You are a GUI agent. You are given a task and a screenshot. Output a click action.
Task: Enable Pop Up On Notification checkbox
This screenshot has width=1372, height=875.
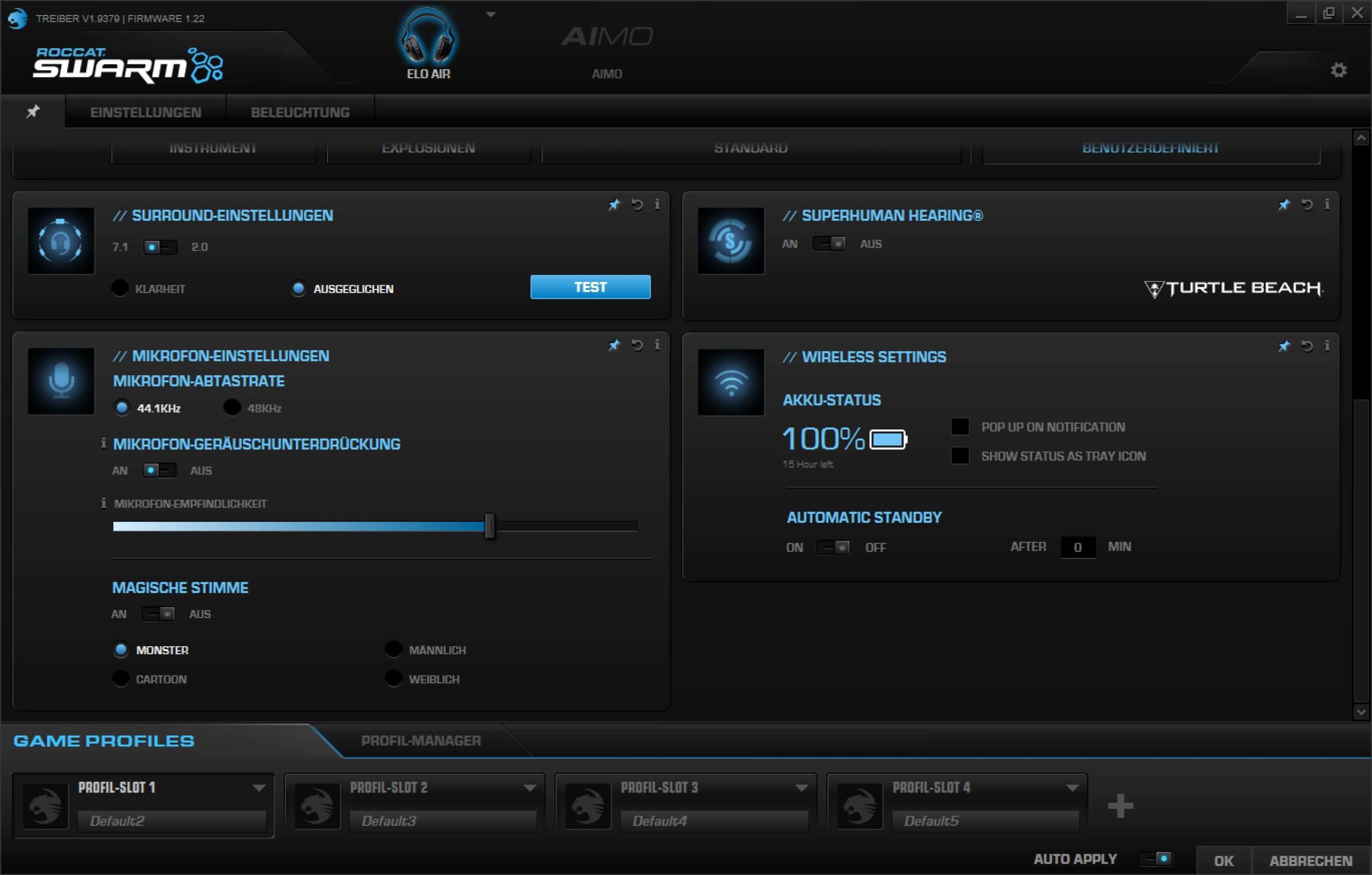click(x=960, y=426)
